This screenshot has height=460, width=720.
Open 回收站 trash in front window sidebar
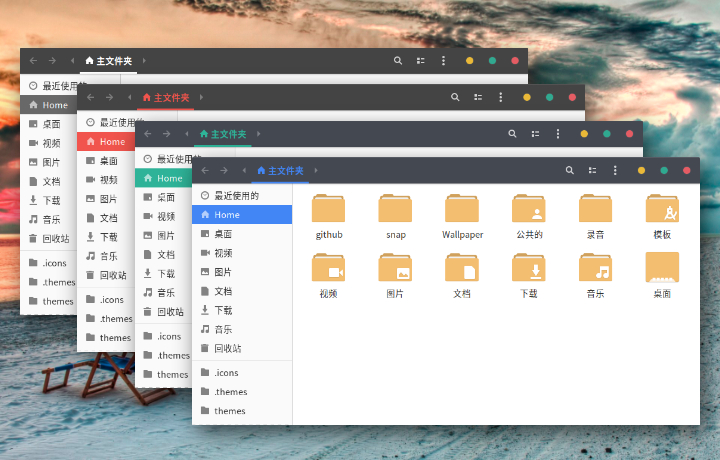[x=242, y=348]
